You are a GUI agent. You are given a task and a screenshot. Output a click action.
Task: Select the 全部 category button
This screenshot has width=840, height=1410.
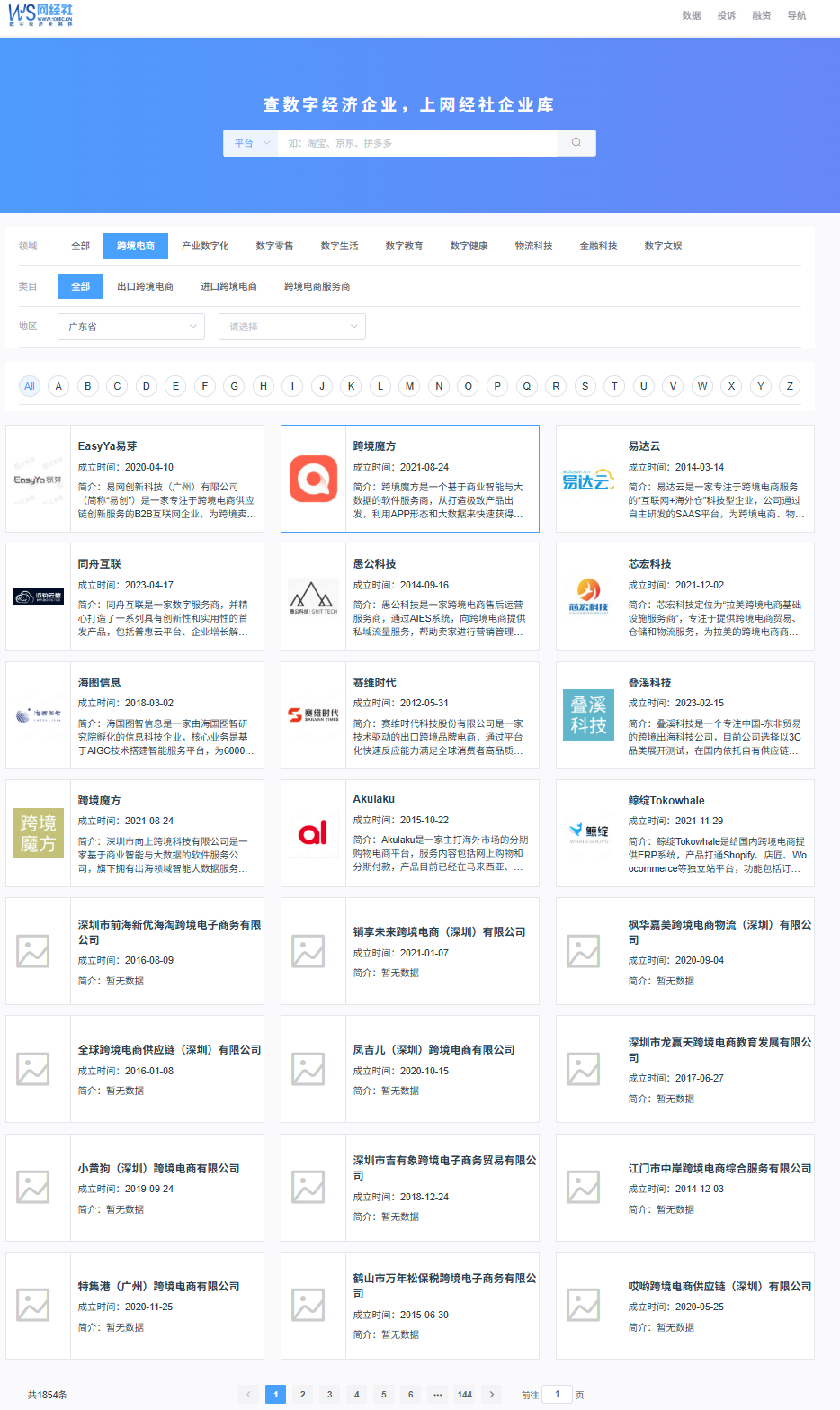[81, 286]
